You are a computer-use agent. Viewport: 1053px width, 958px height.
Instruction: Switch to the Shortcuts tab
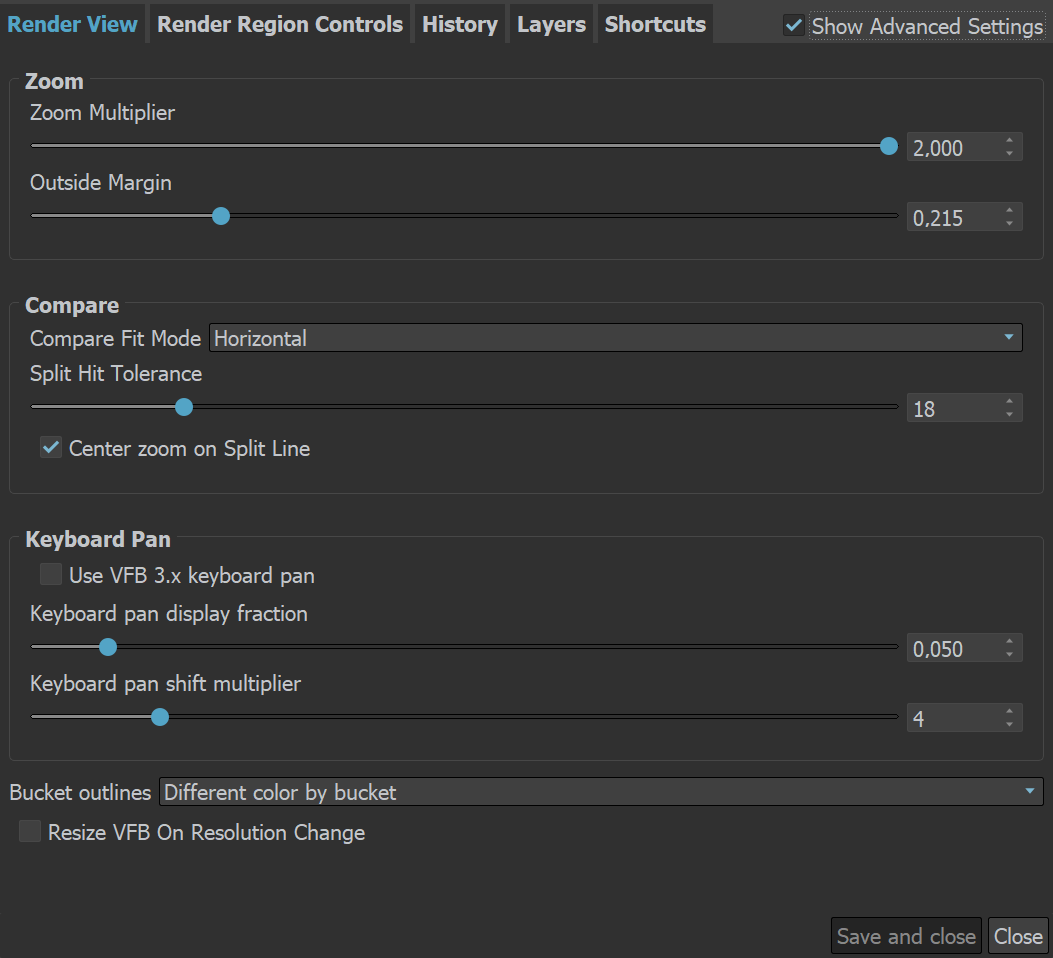point(654,24)
